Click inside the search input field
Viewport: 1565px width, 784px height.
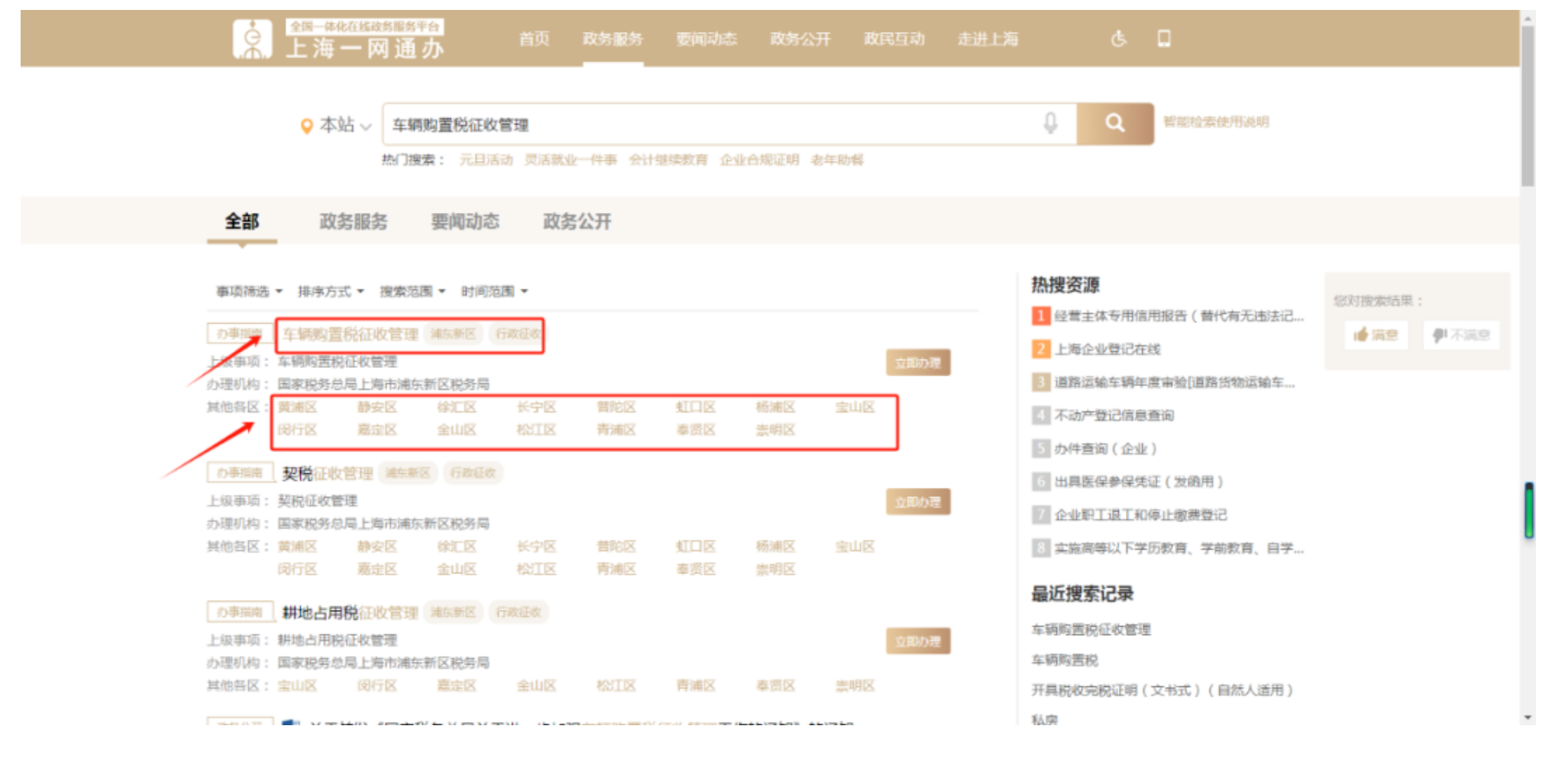(687, 122)
